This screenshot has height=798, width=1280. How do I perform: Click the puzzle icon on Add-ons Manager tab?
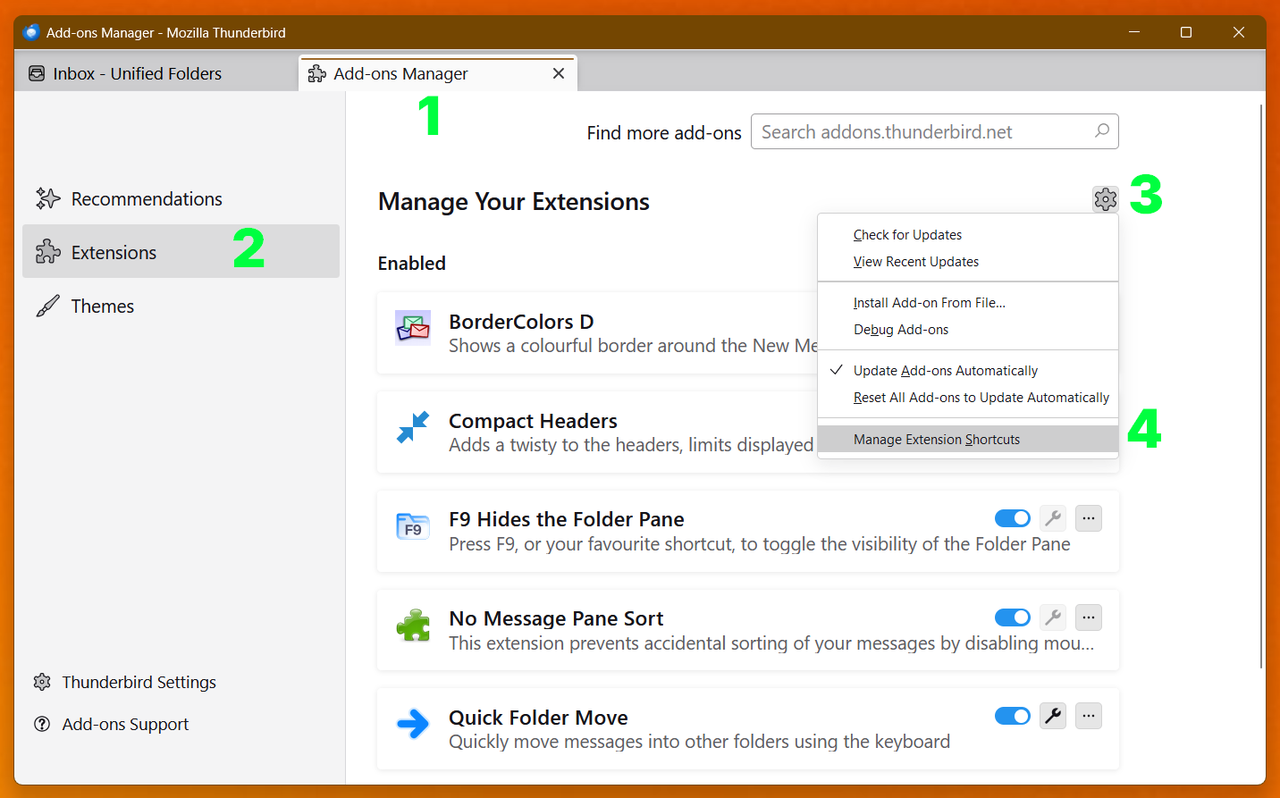tap(317, 73)
